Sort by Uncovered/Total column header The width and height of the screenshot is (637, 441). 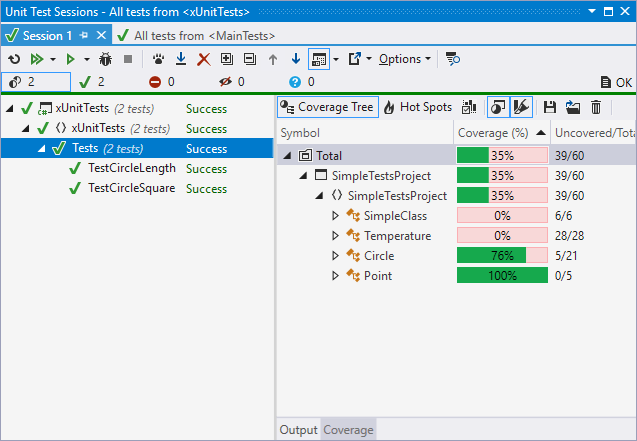(594, 133)
